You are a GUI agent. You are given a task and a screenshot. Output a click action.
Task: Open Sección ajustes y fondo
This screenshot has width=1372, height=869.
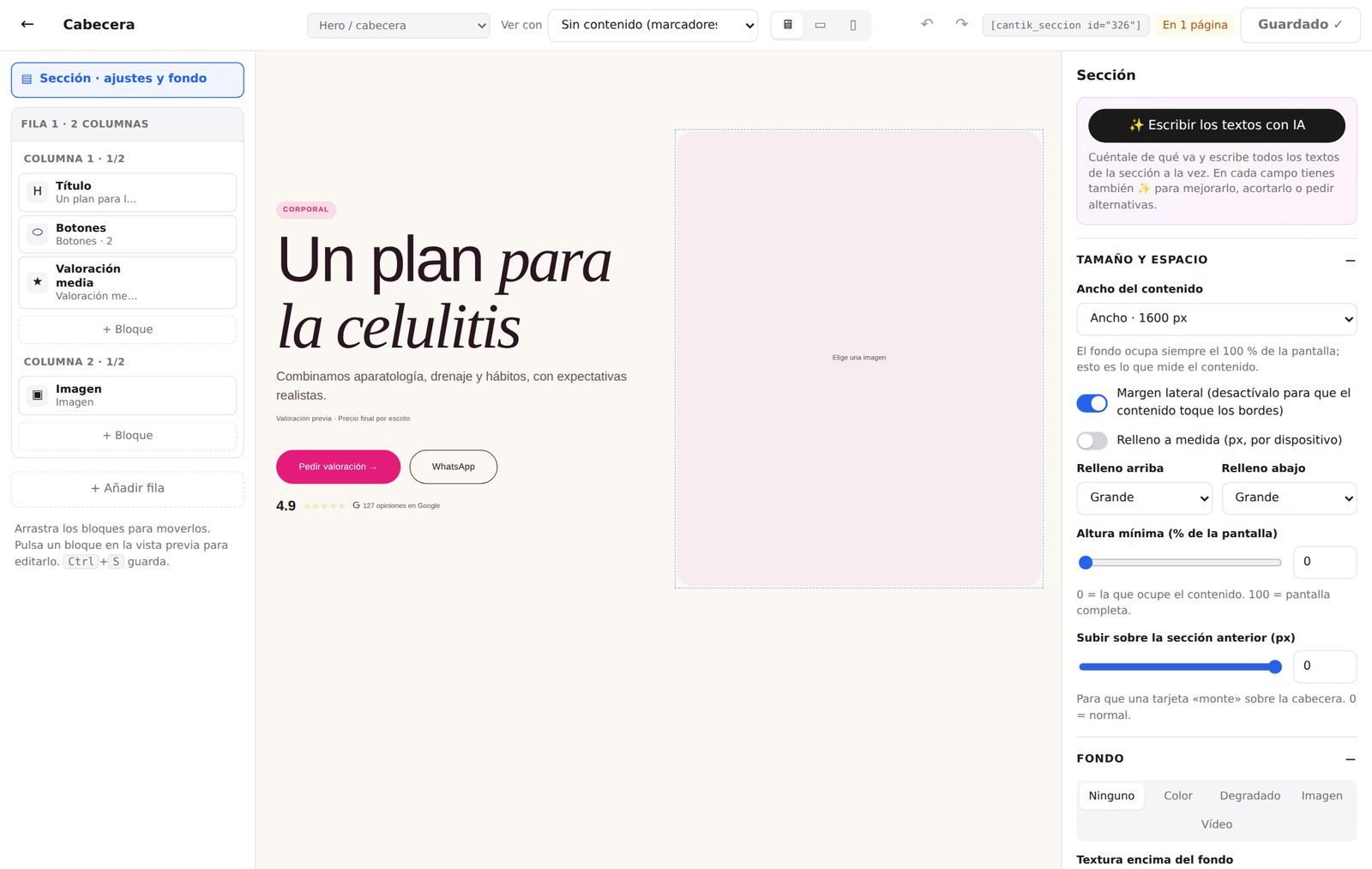click(x=128, y=79)
